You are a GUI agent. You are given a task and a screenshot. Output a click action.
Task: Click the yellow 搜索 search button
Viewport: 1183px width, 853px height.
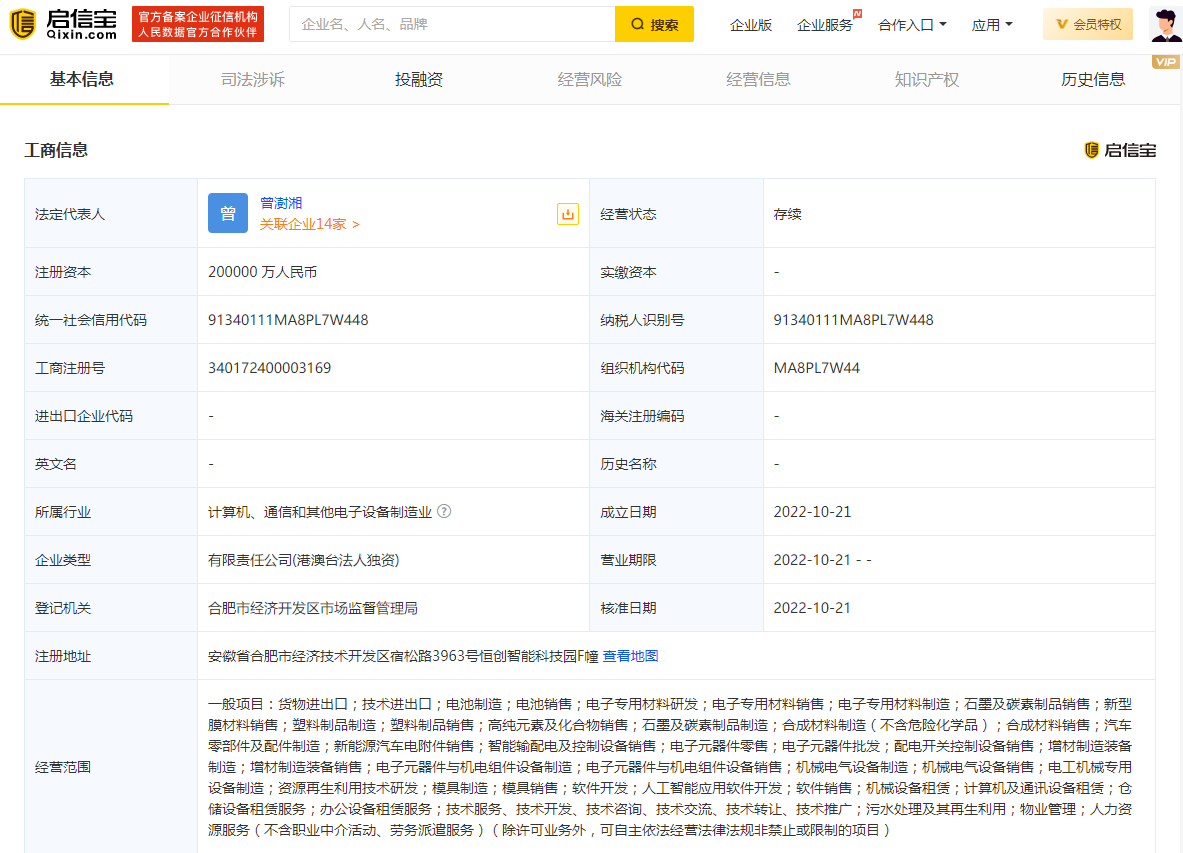pos(654,24)
